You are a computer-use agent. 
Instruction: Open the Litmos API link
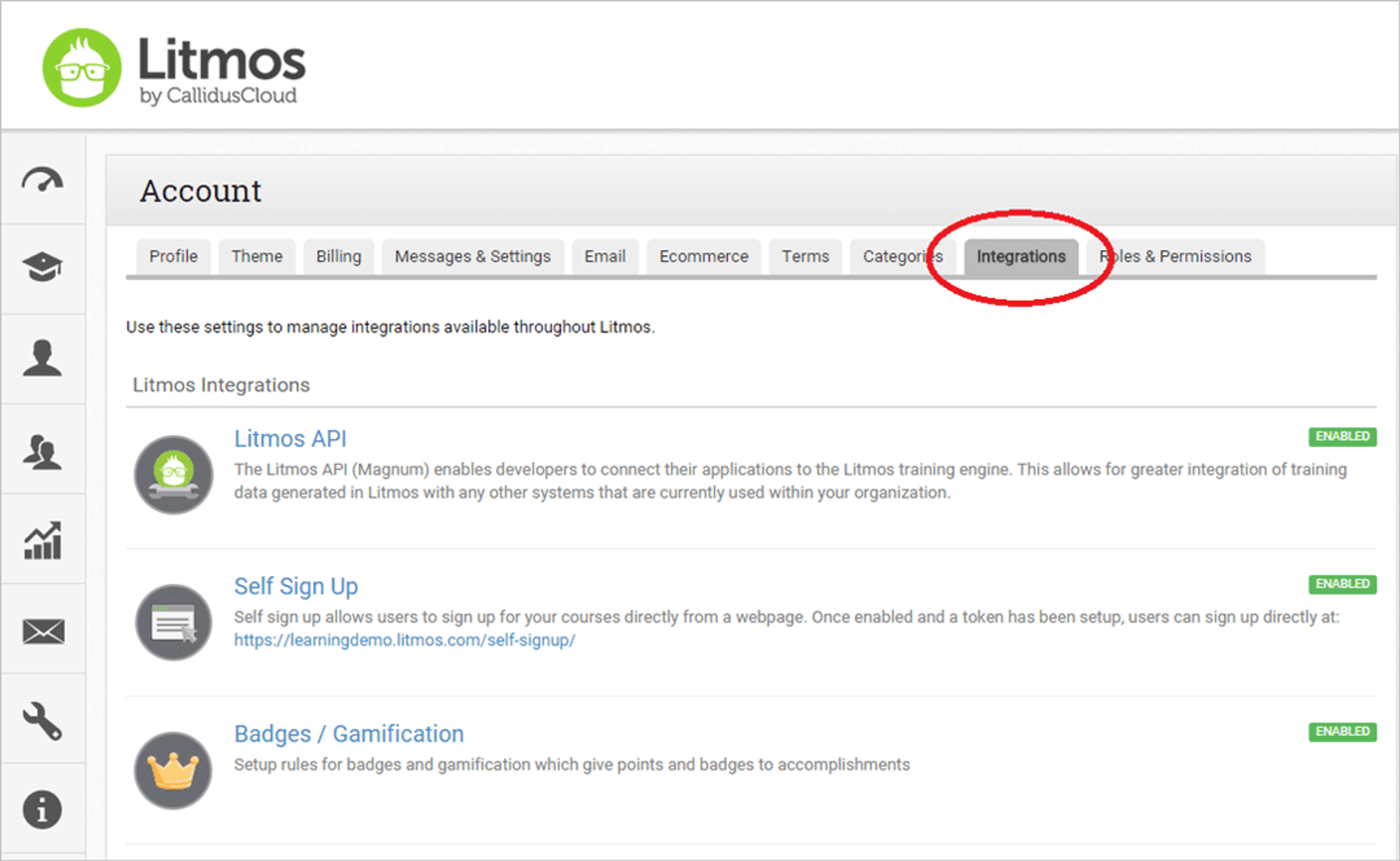pos(291,439)
